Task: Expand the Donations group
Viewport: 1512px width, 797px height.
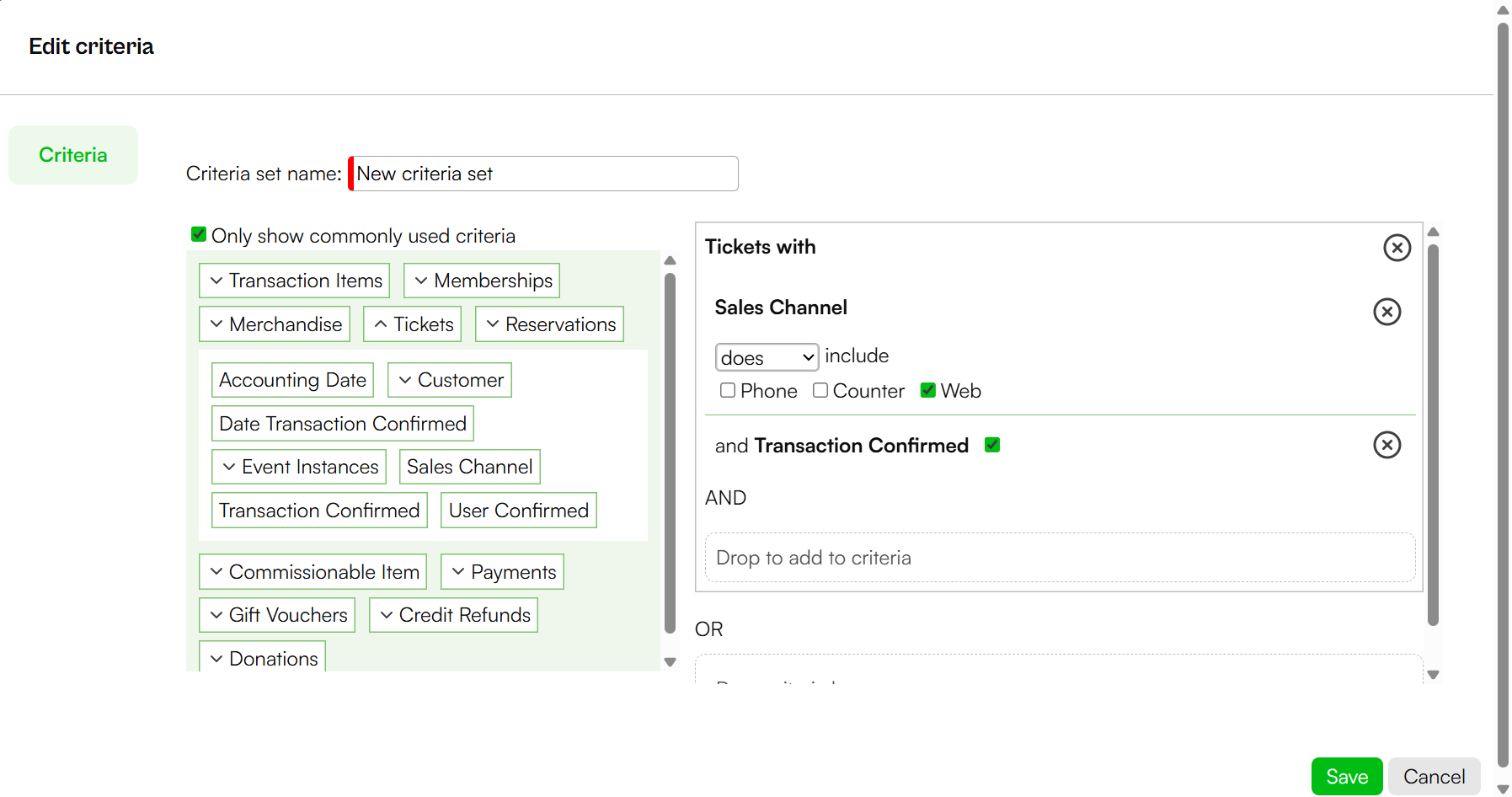Action: pyautogui.click(x=262, y=657)
